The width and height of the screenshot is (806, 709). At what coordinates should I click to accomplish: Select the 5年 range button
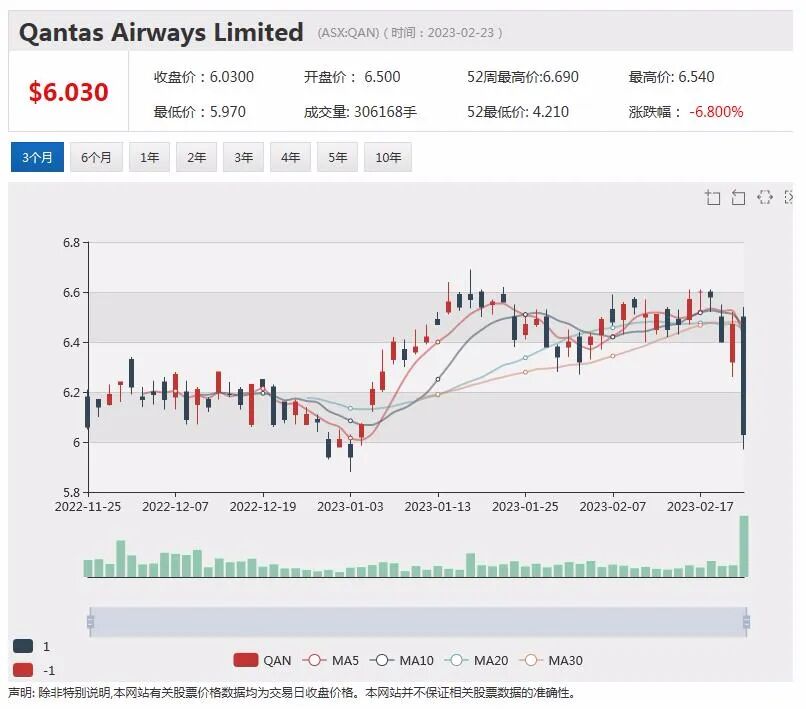(338, 157)
